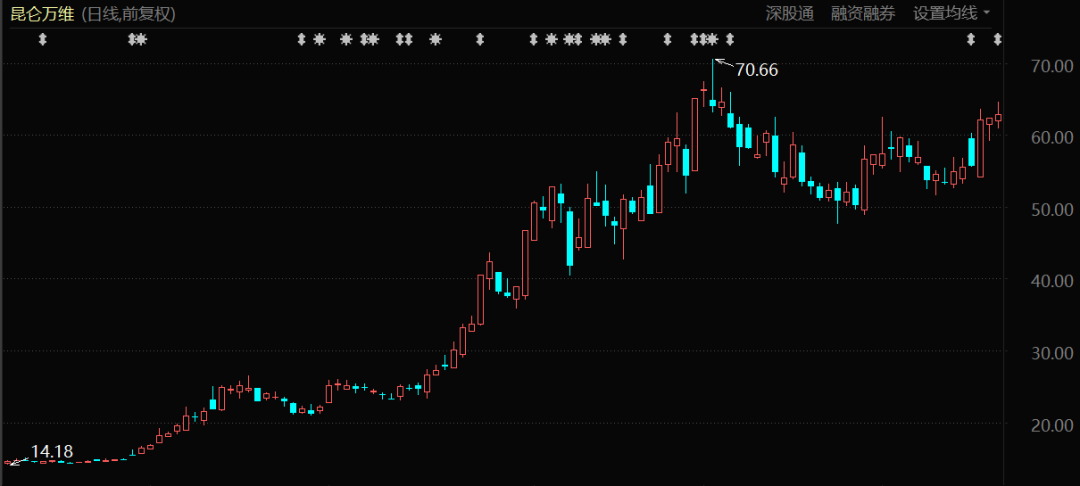This screenshot has height=486, width=1080.
Task: Click the arrow pointing at the 14.18 low
Action: point(17,459)
